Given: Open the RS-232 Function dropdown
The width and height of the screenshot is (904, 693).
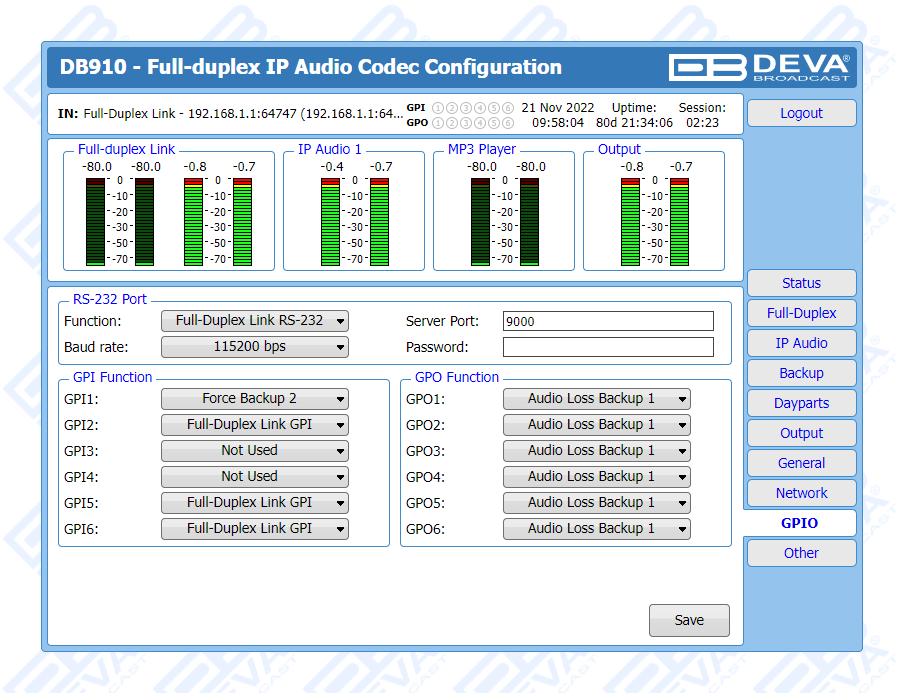Looking at the screenshot, I should (x=254, y=321).
